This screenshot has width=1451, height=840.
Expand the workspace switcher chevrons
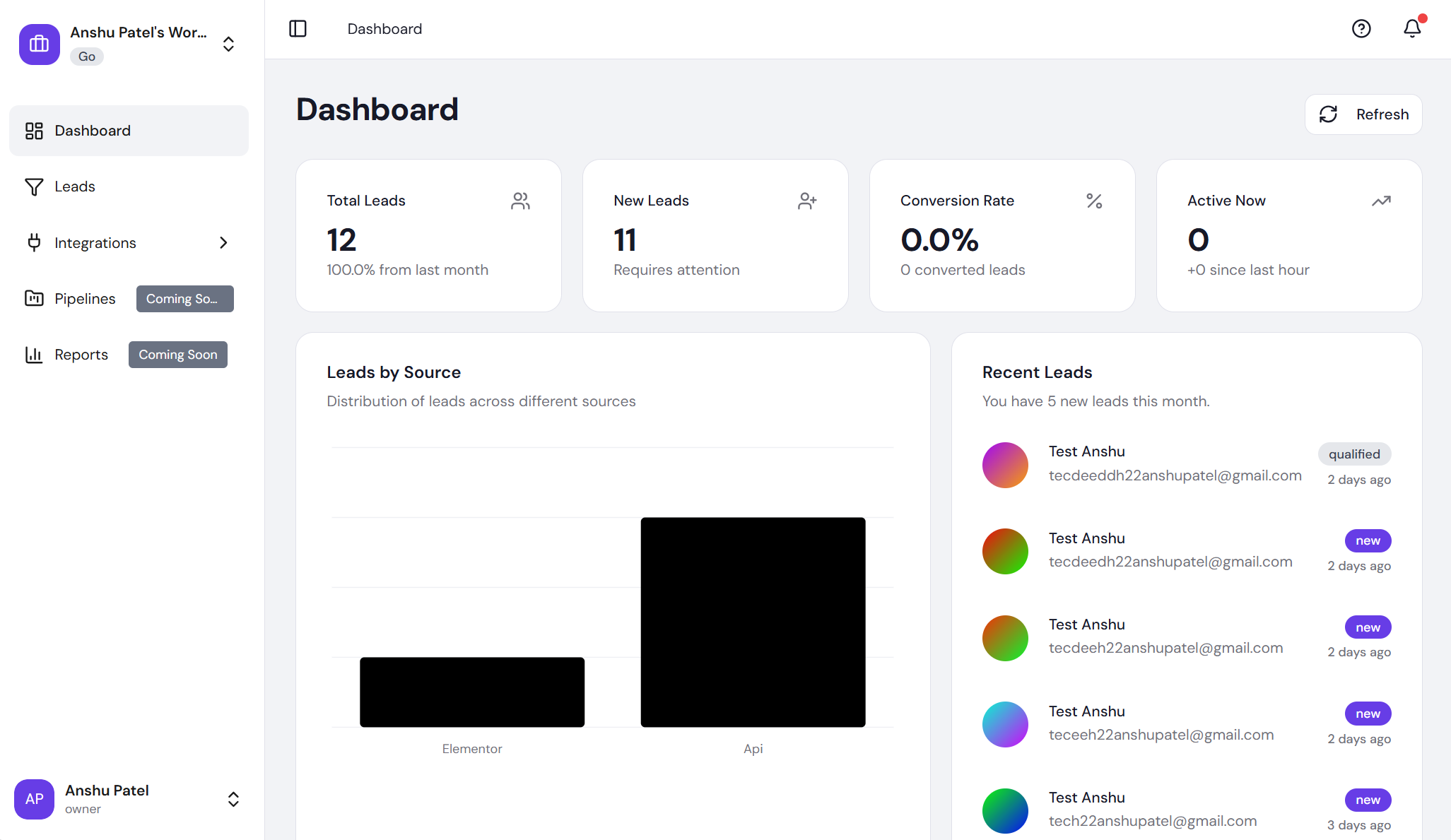[228, 45]
